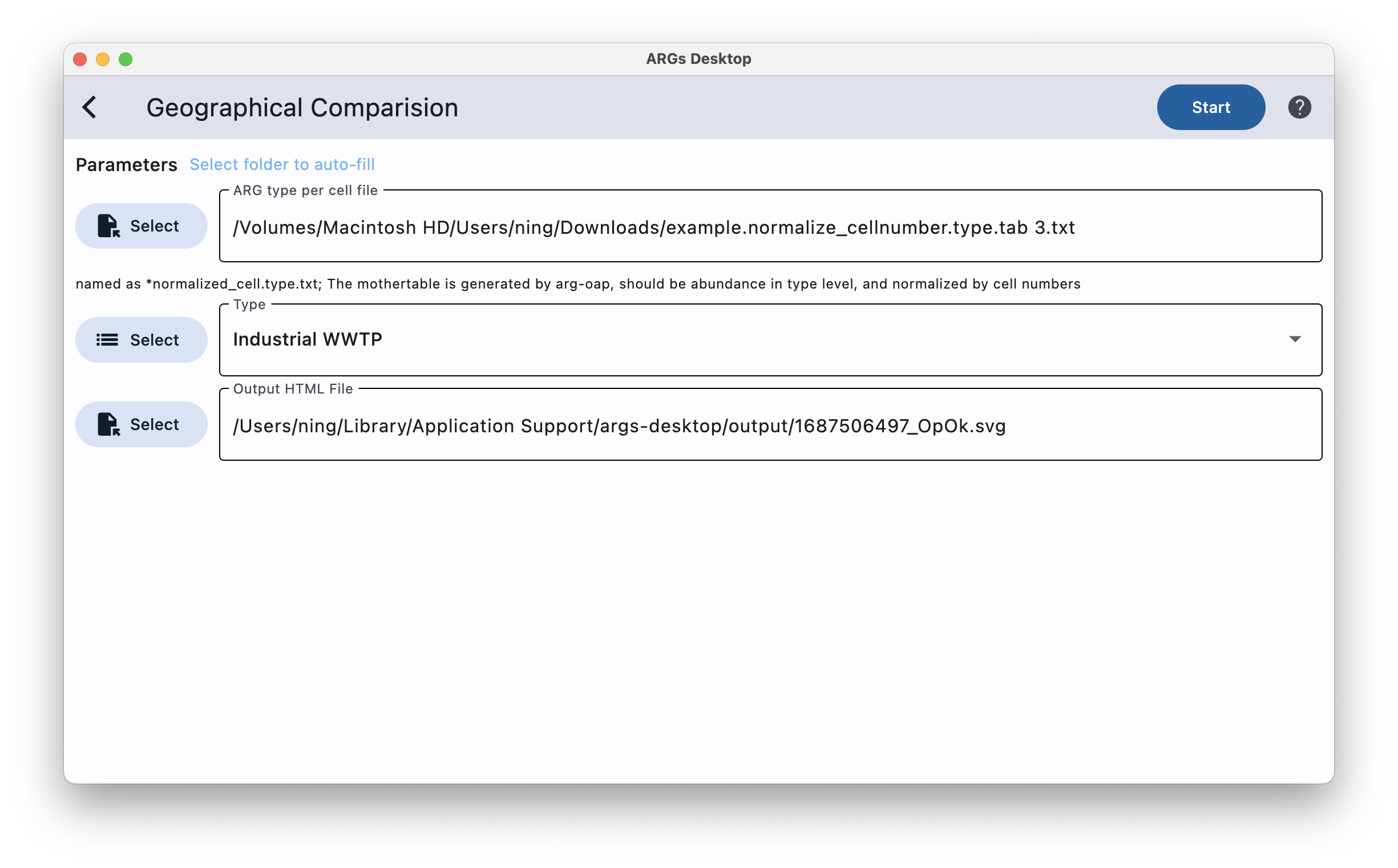Click the help question mark icon
Image resolution: width=1398 pixels, height=868 pixels.
1300,106
